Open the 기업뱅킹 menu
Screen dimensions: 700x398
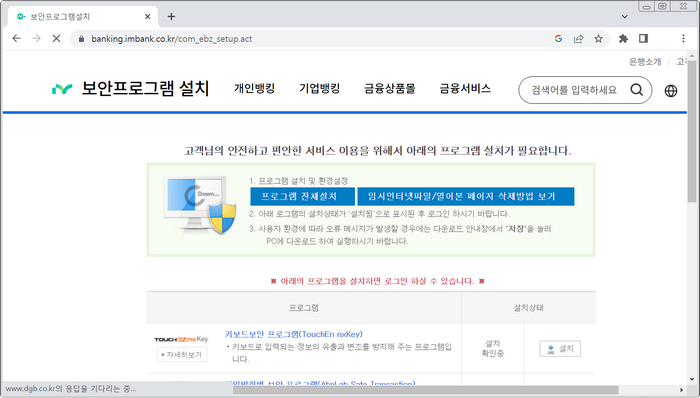320,88
